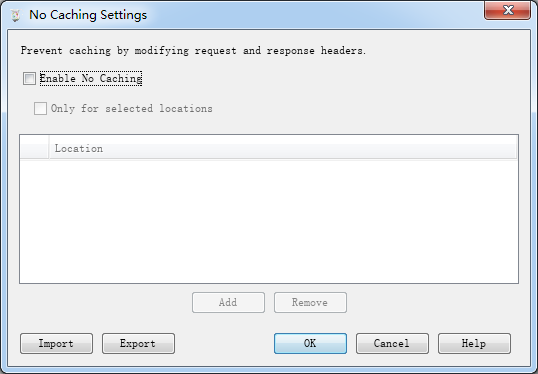Viewport: 538px width, 374px height.
Task: Open Help for this dialog
Action: point(474,343)
